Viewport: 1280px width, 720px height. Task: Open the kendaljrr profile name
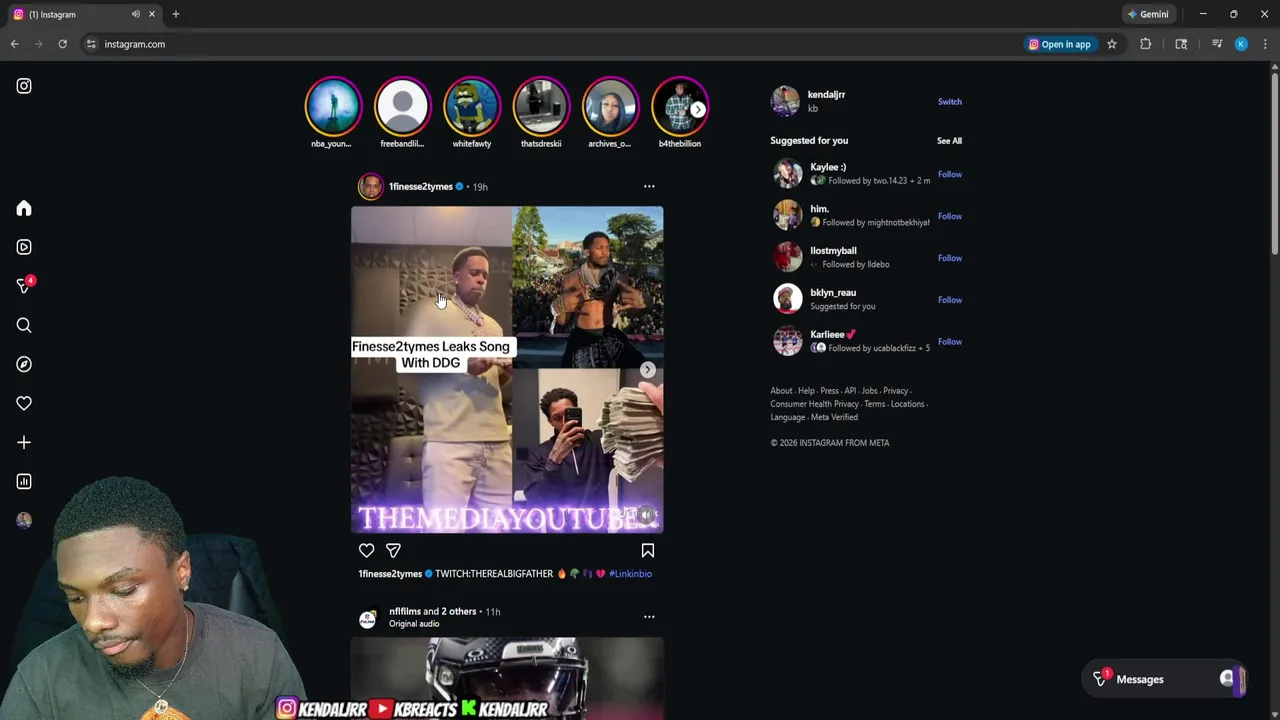[826, 95]
